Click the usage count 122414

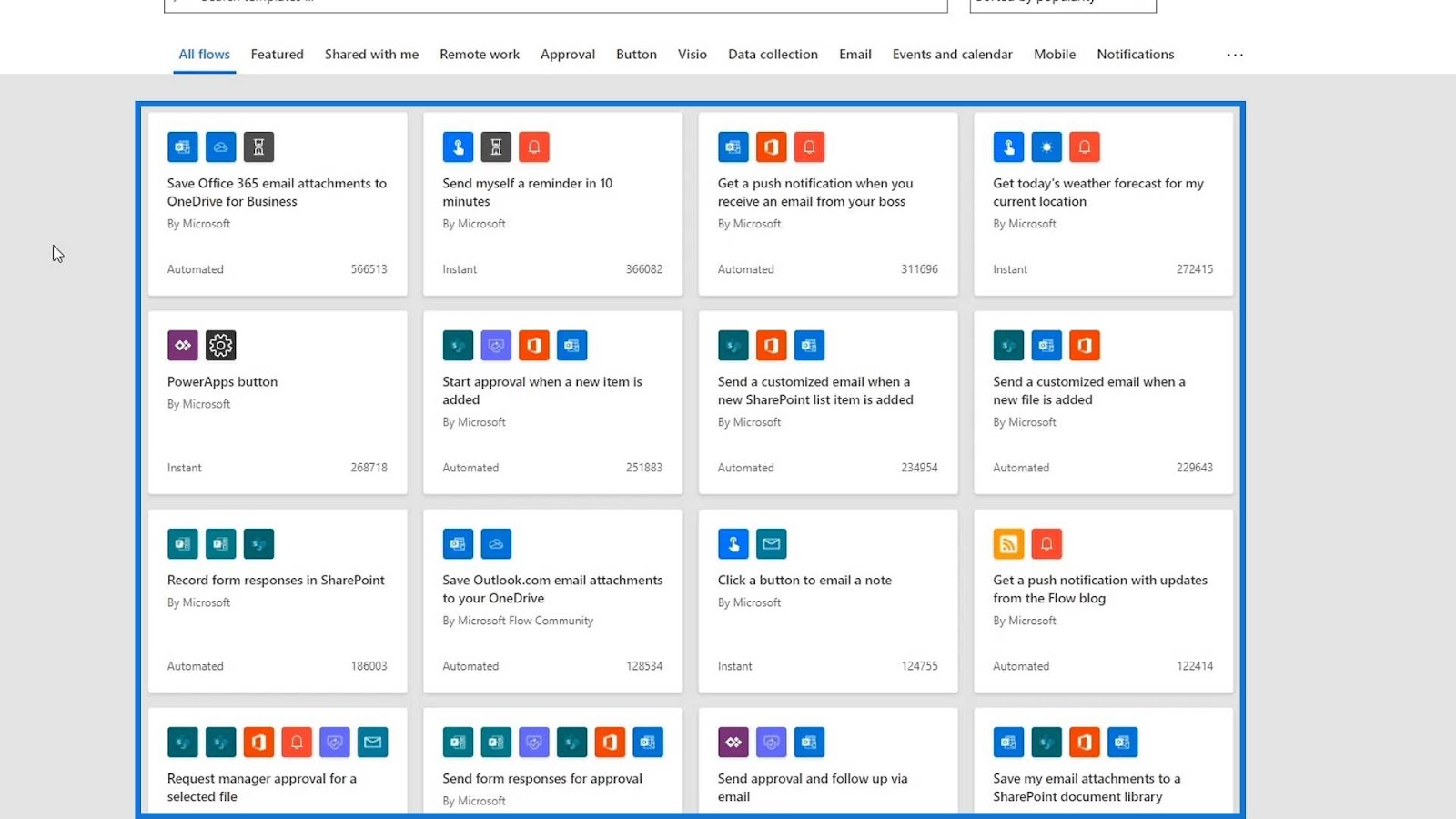pyautogui.click(x=1195, y=666)
